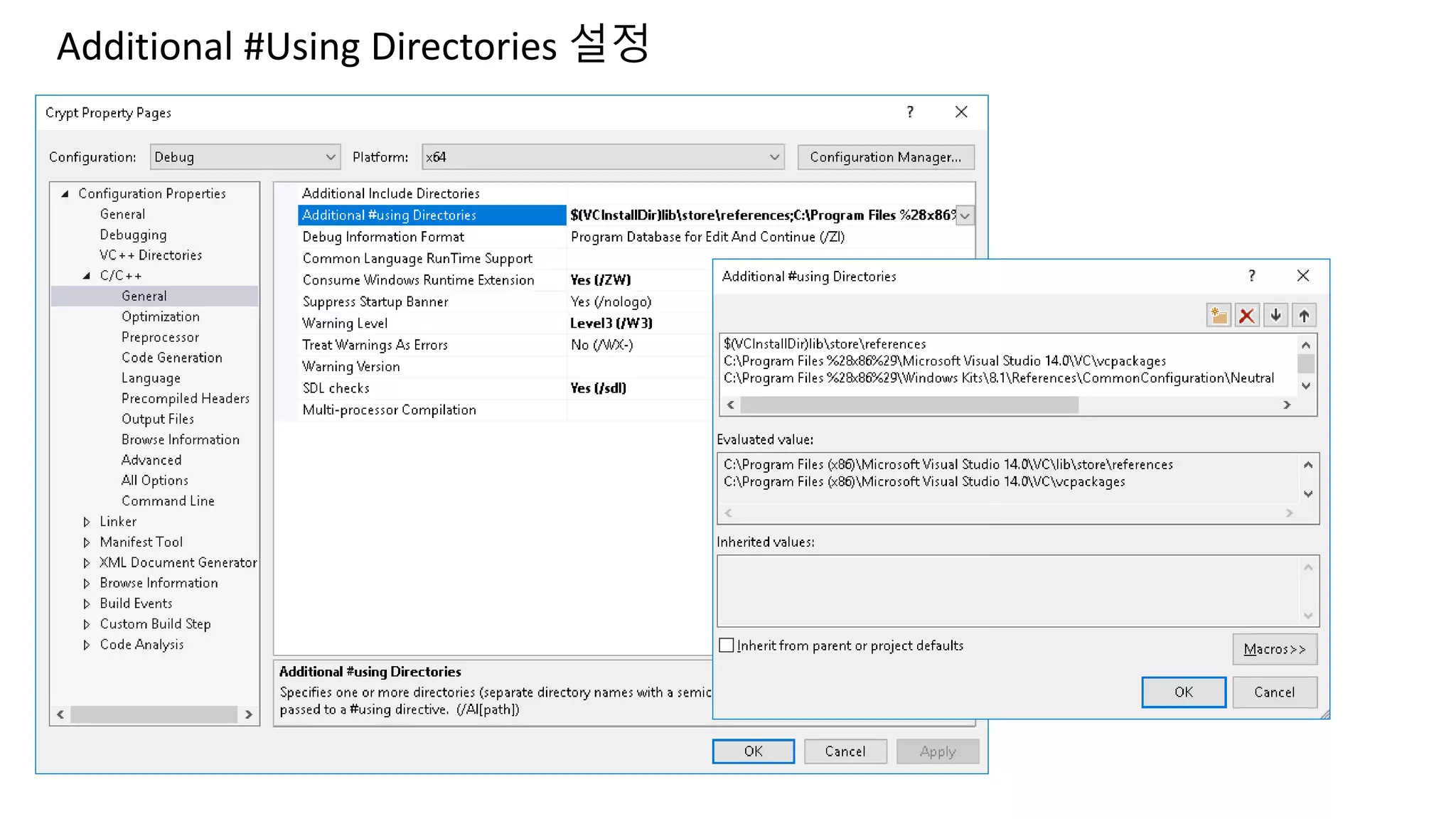Confirm with OK in Additional #using Directories dialog
This screenshot has height=819, width=1456.
click(1184, 692)
